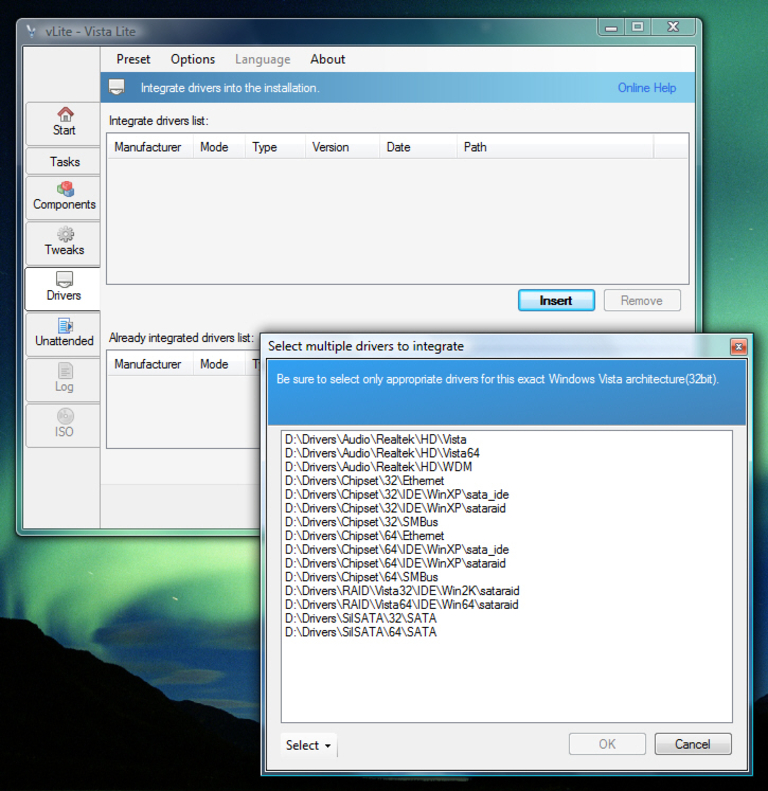Follow the Online Help link
Viewport: 768px width, 791px height.
[646, 88]
